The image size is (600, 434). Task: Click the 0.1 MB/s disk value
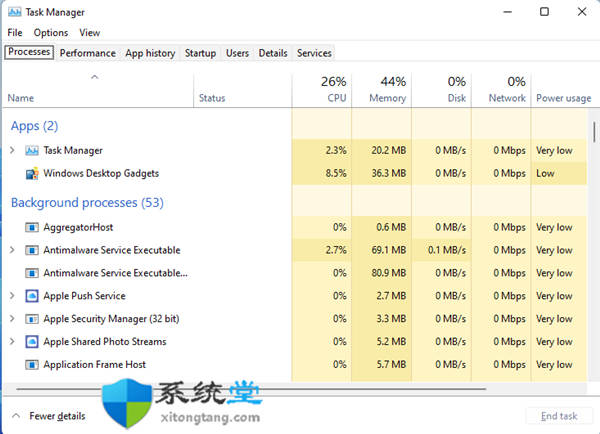pyautogui.click(x=447, y=250)
